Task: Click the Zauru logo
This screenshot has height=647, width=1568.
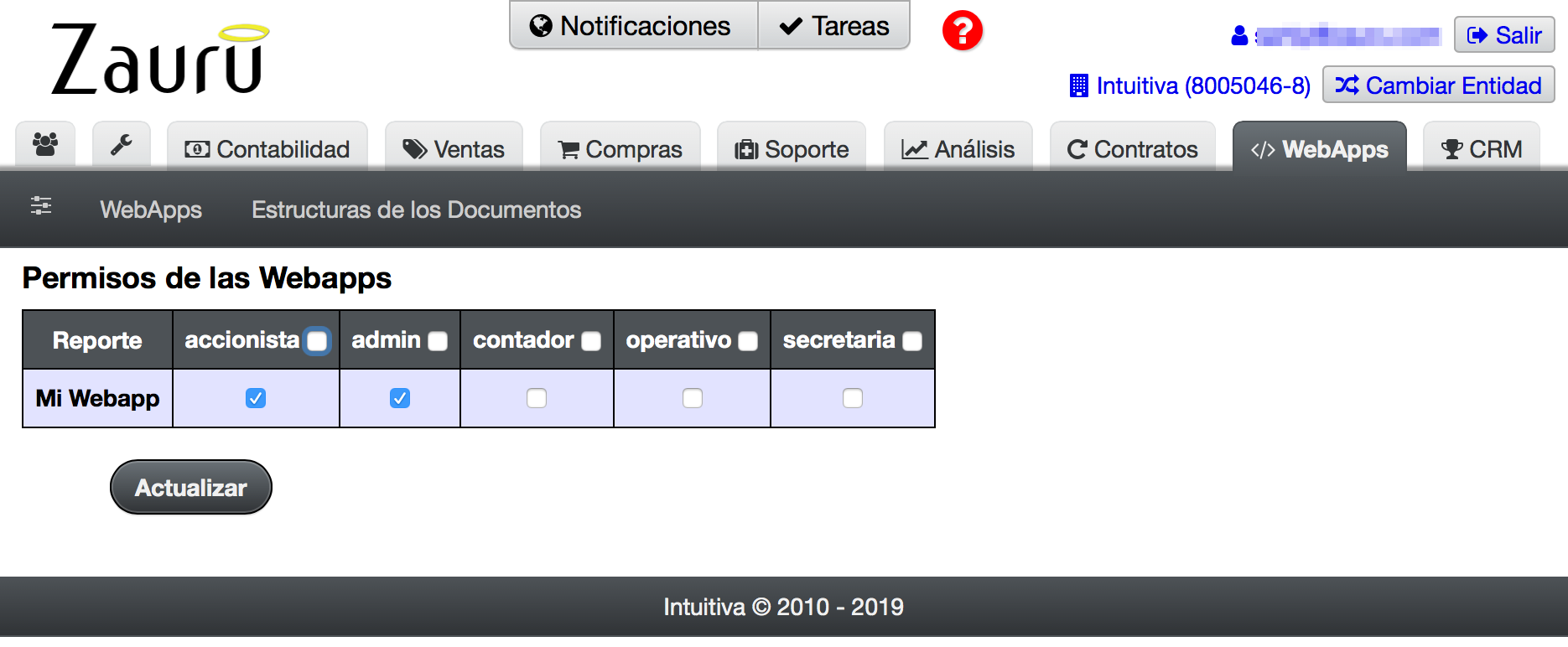Action: pyautogui.click(x=159, y=59)
